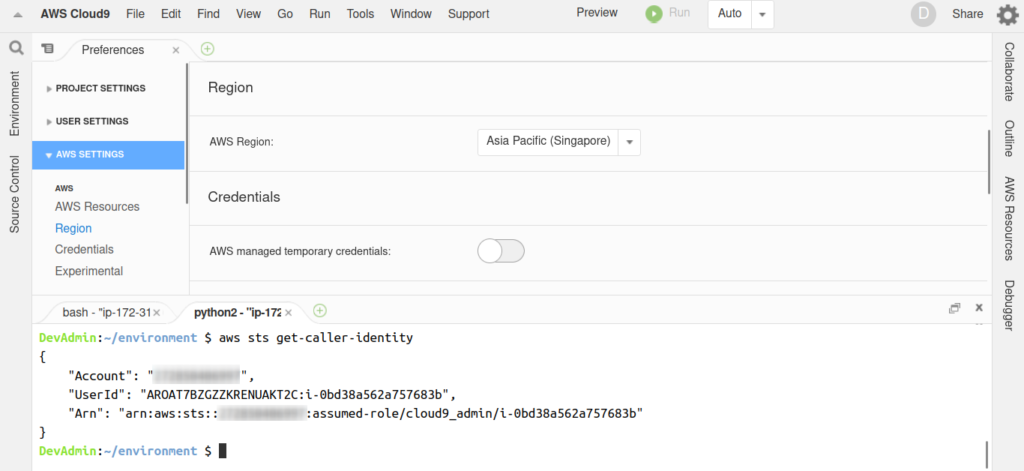Click the Preview button
This screenshot has width=1024, height=471.
pyautogui.click(x=597, y=12)
